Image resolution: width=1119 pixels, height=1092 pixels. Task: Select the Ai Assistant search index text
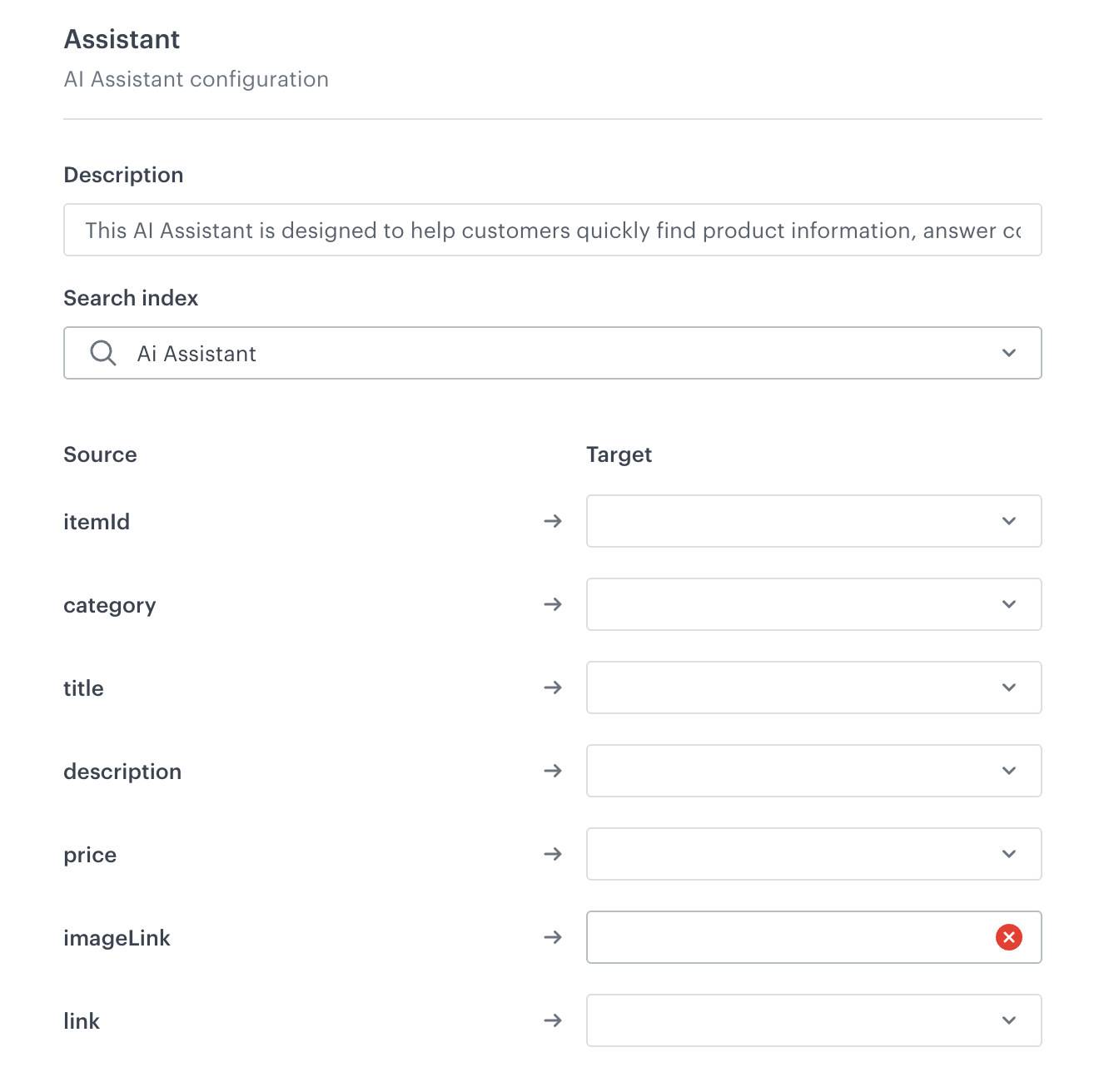(196, 353)
